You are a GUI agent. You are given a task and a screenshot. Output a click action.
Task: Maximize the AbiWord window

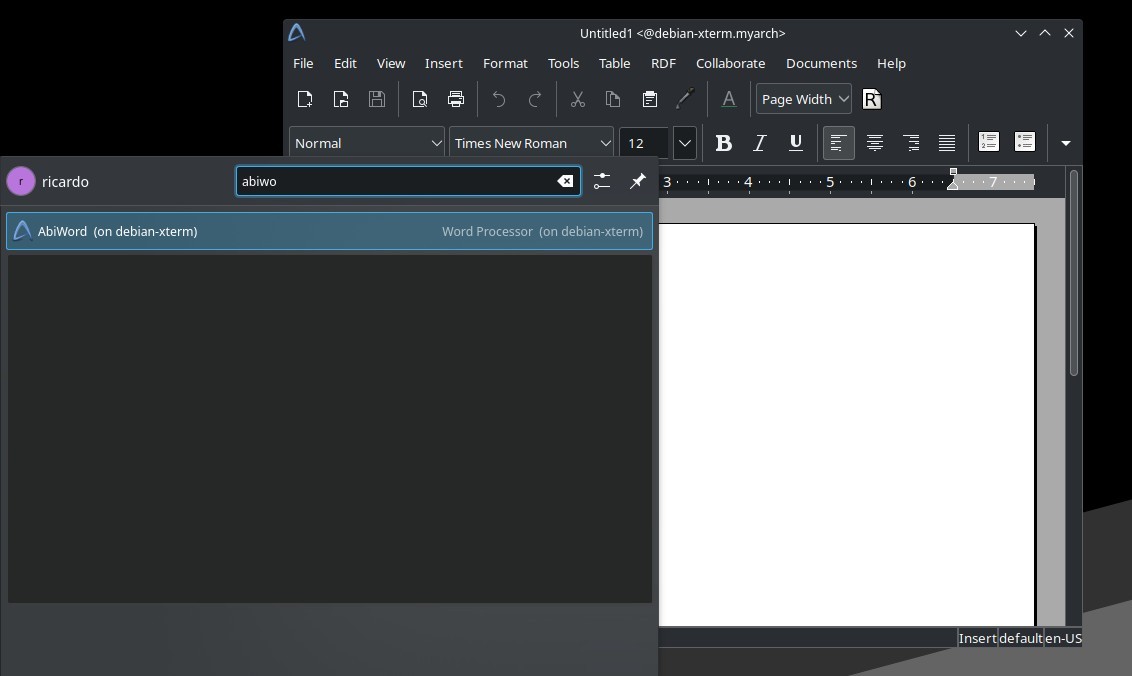point(1045,33)
